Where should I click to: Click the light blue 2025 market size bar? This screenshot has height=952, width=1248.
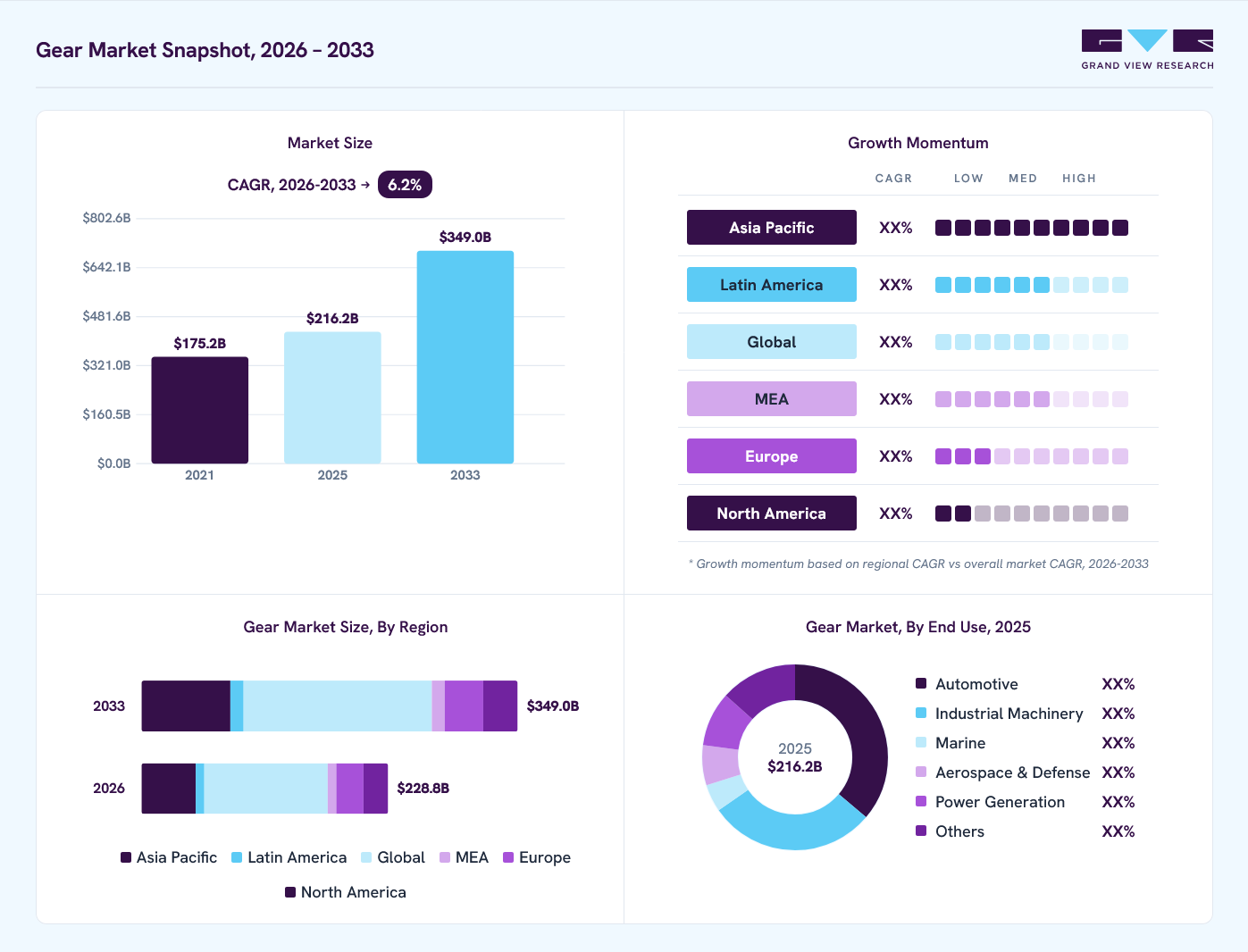click(x=332, y=397)
